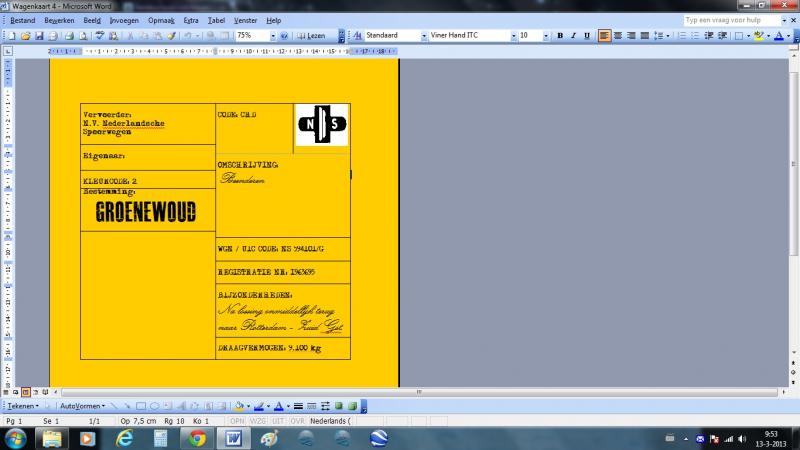
Task: Use the Format Painter brush
Action: [172, 36]
